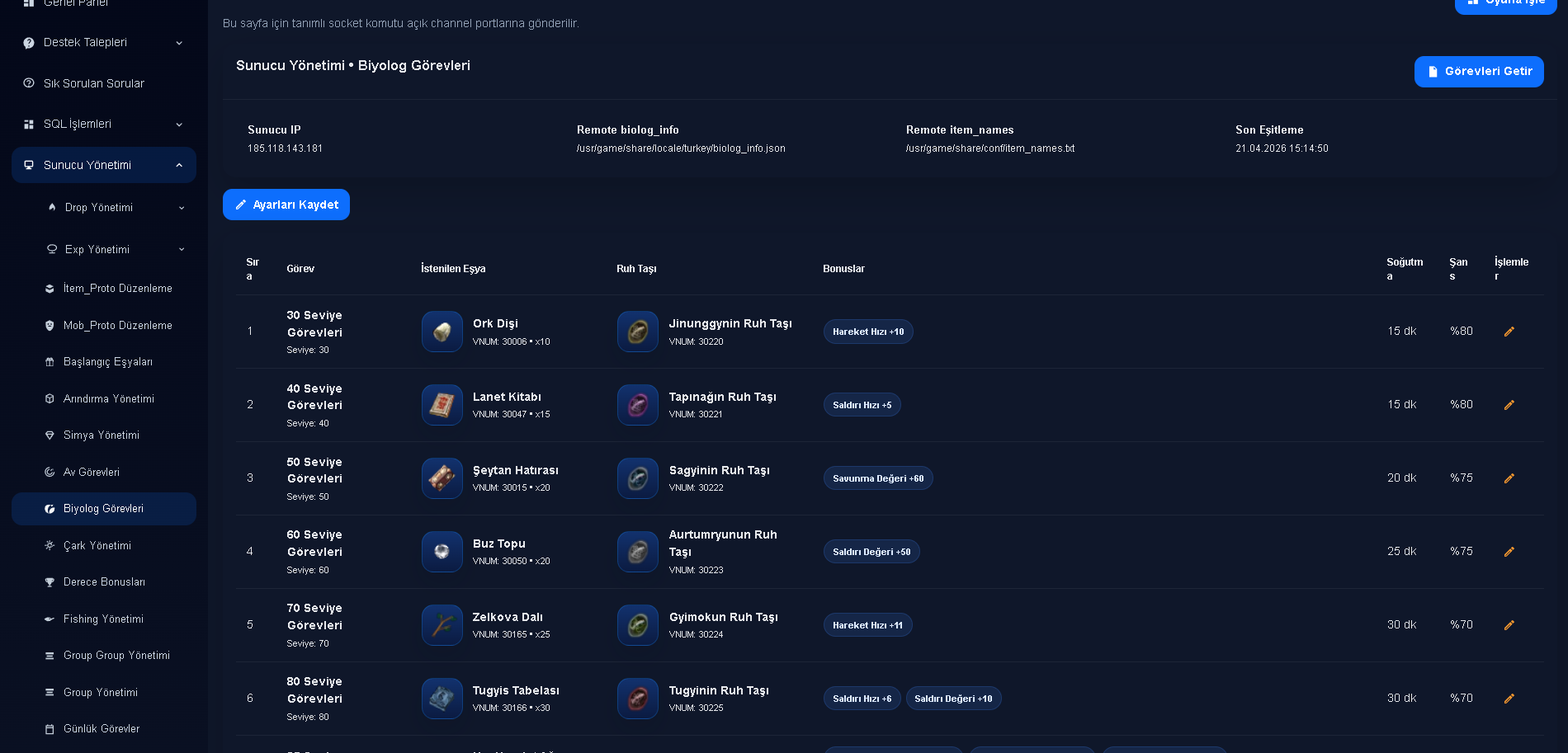Click edit pencil for 80 Seviye Görevleri row
The height and width of the screenshot is (753, 1568).
pyautogui.click(x=1509, y=699)
